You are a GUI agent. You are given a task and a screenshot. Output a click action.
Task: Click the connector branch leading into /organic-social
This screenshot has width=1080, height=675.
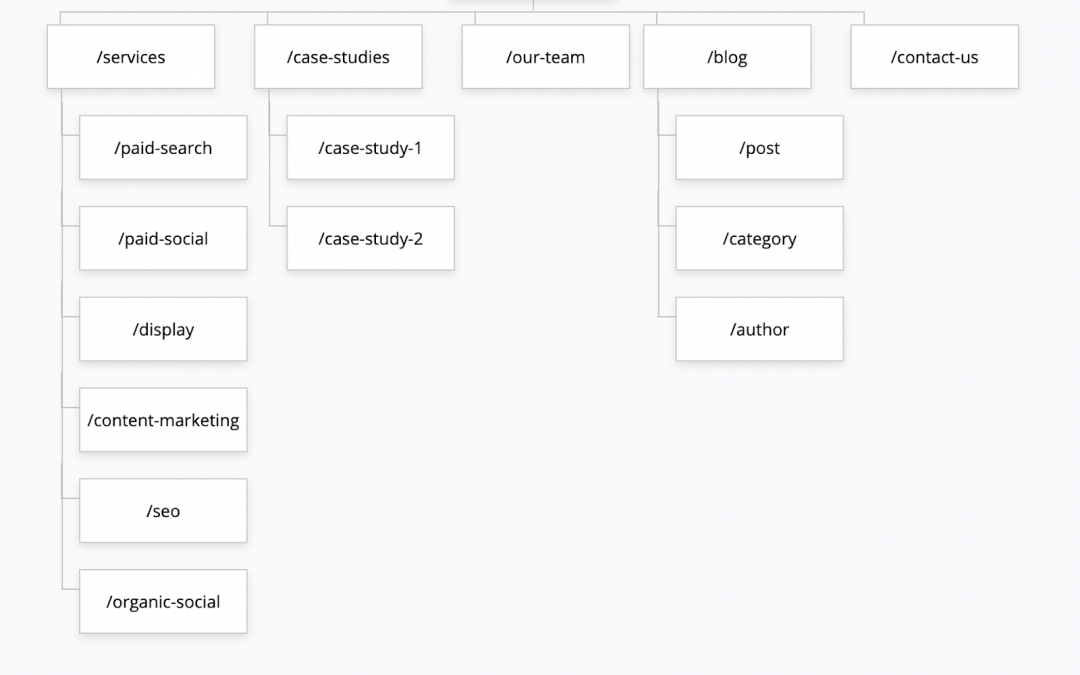70,589
